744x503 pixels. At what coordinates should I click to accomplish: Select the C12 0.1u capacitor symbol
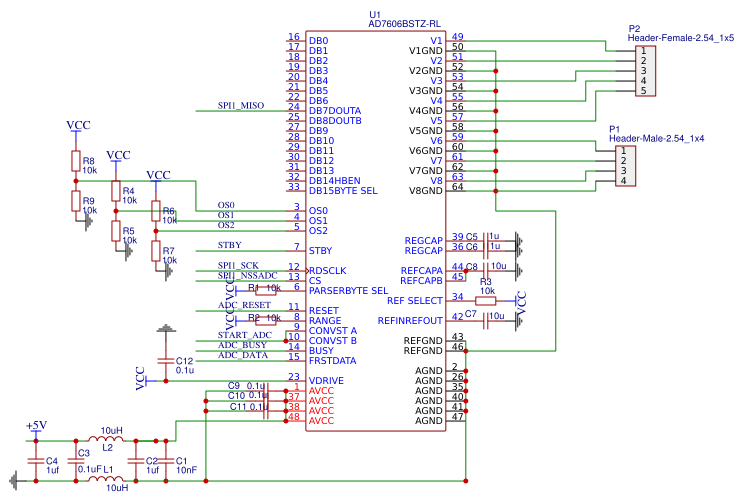point(166,361)
